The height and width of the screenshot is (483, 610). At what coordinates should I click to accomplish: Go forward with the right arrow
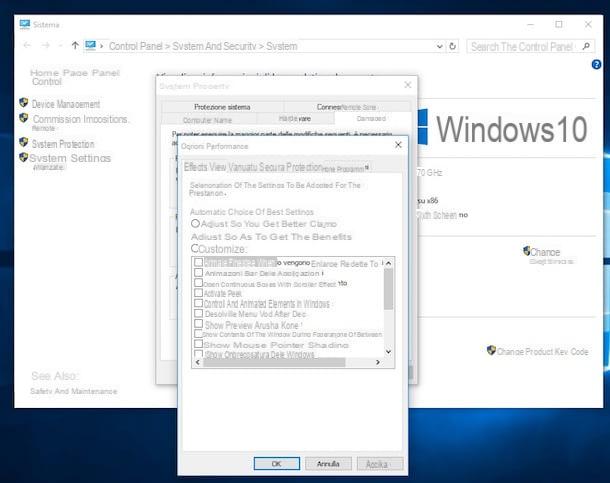[46, 46]
